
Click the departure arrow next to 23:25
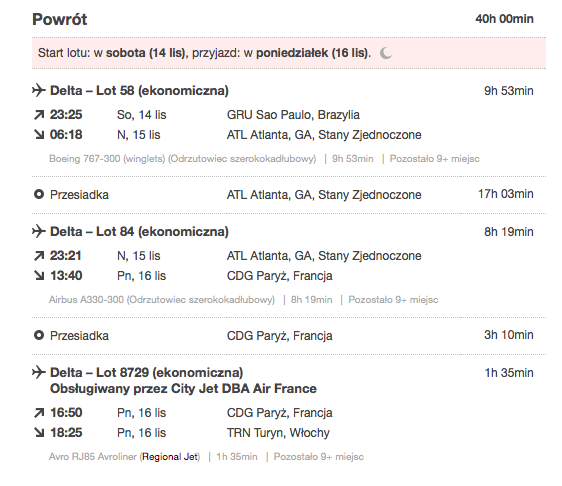coord(39,115)
